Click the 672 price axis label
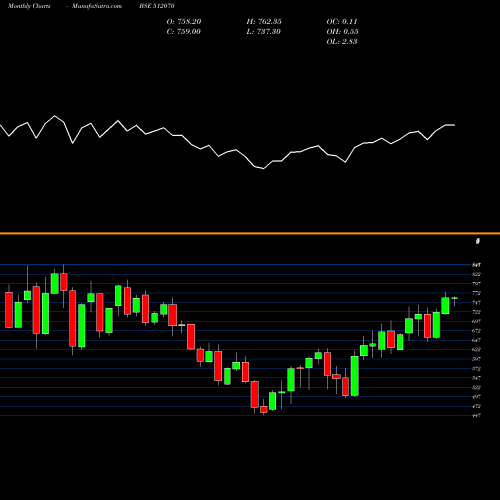Image resolution: width=500 pixels, height=500 pixels. coord(476,331)
